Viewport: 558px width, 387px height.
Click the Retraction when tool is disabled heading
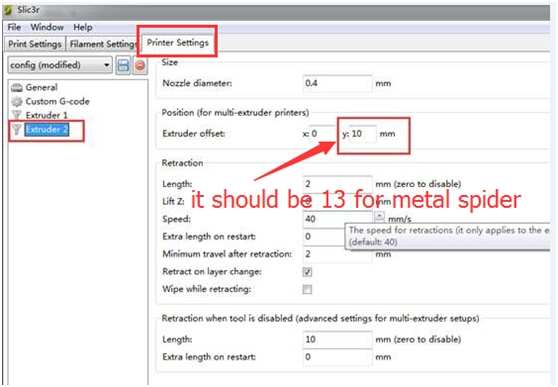(320, 318)
